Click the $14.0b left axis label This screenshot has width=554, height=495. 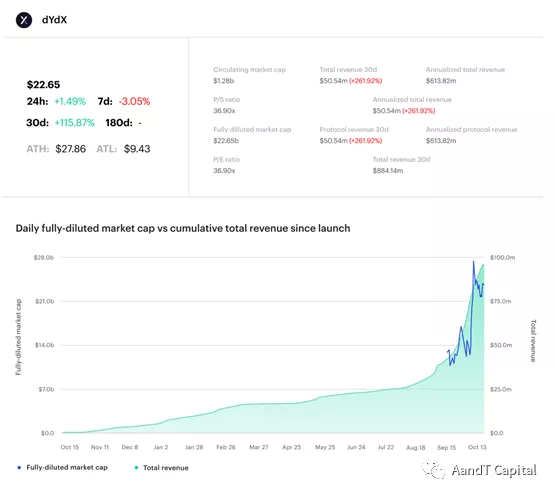pos(45,345)
